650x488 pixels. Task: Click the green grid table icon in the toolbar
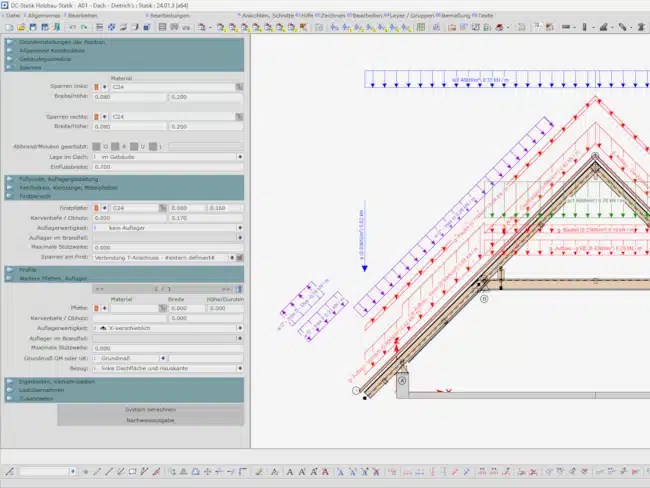[421, 27]
